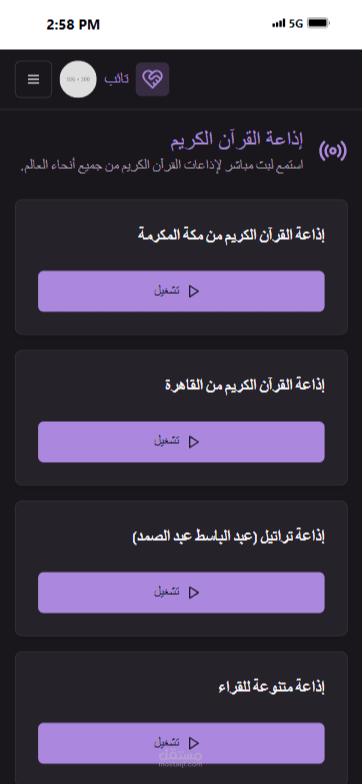
Task: Click the broadcast radio waves icon
Action: [x=332, y=150]
